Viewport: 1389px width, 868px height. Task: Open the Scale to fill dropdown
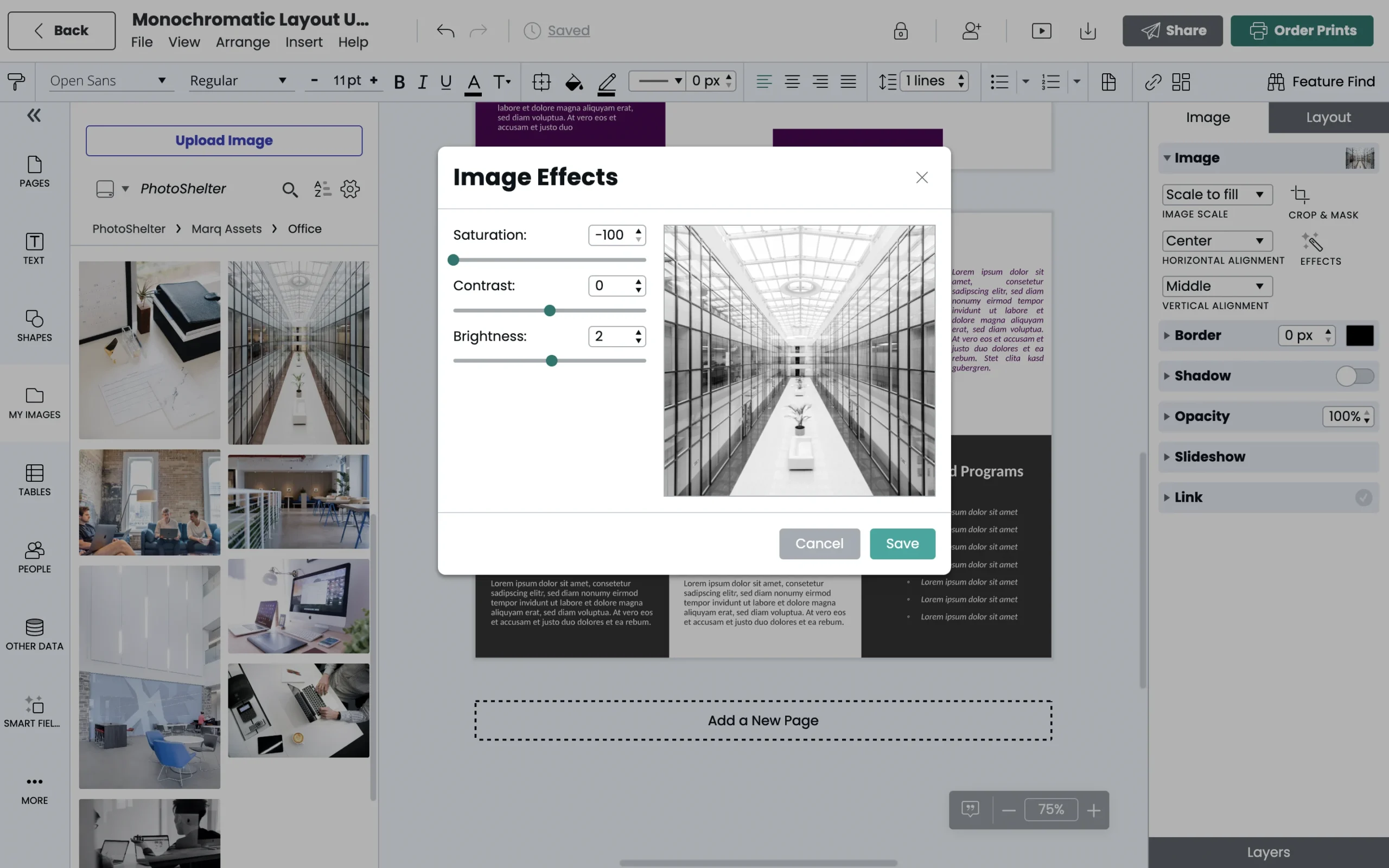(x=1216, y=195)
